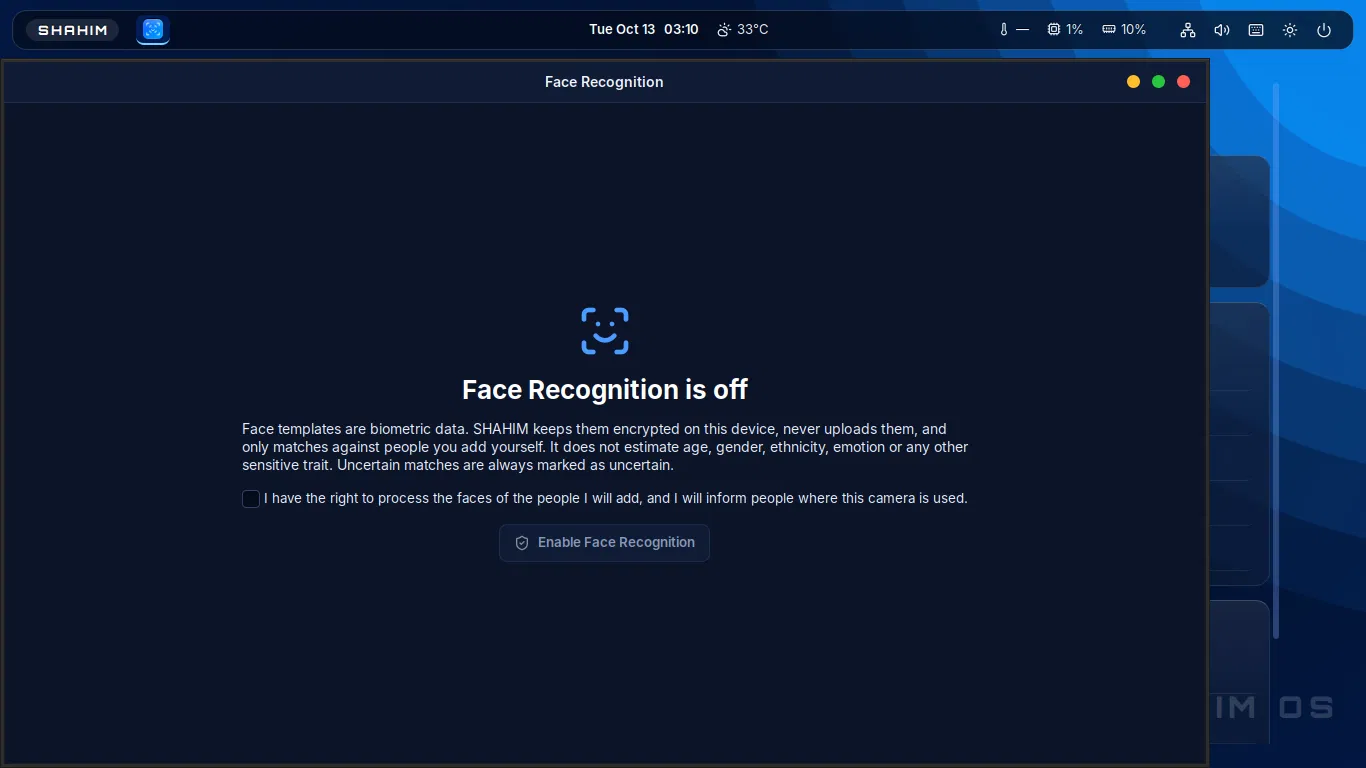1366x768 pixels.
Task: Tick the right-to-process-faces consent checkbox
Action: [x=251, y=498]
